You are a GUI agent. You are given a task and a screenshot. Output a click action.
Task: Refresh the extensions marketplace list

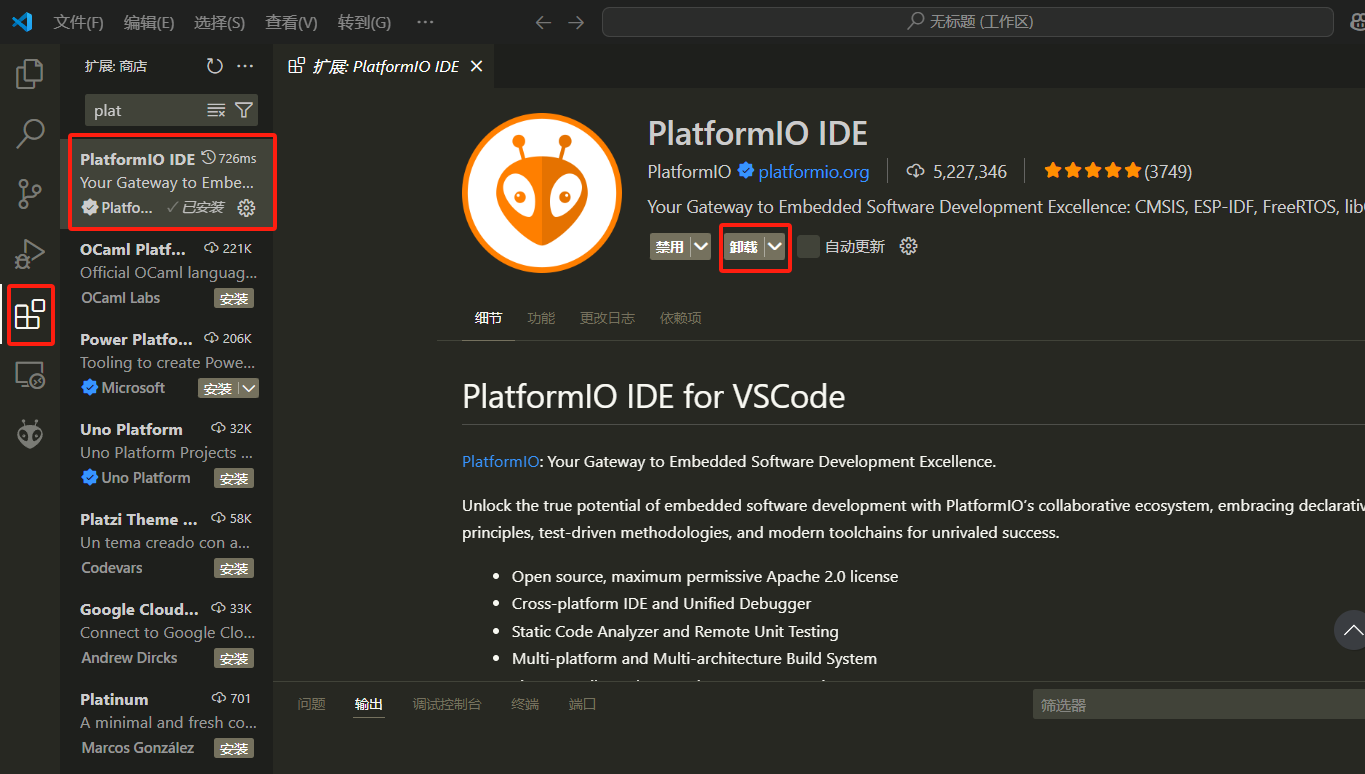(214, 66)
